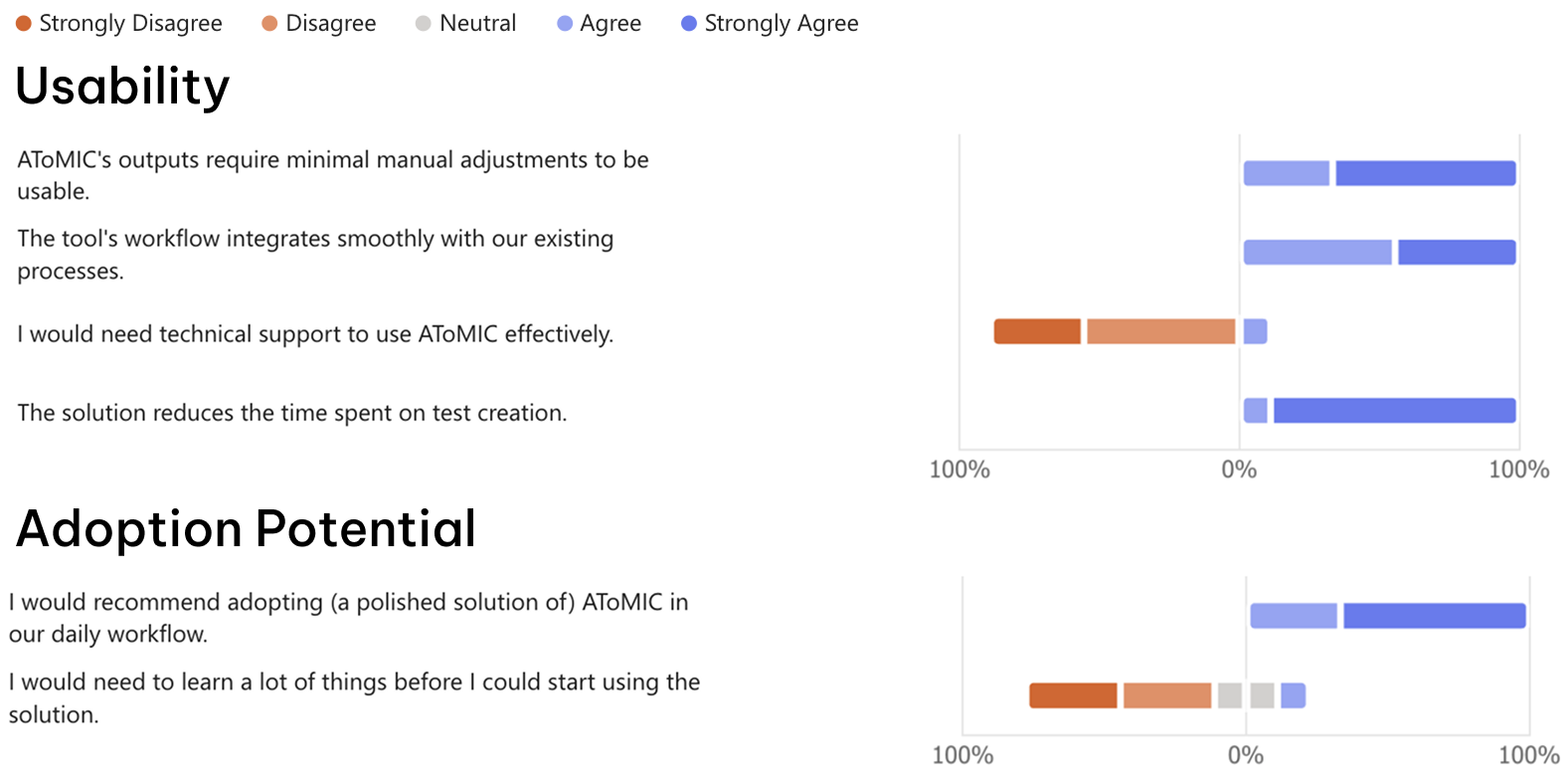
Task: Click Strongly Agree bar for recommend adopting ATOMIC
Action: (1434, 616)
